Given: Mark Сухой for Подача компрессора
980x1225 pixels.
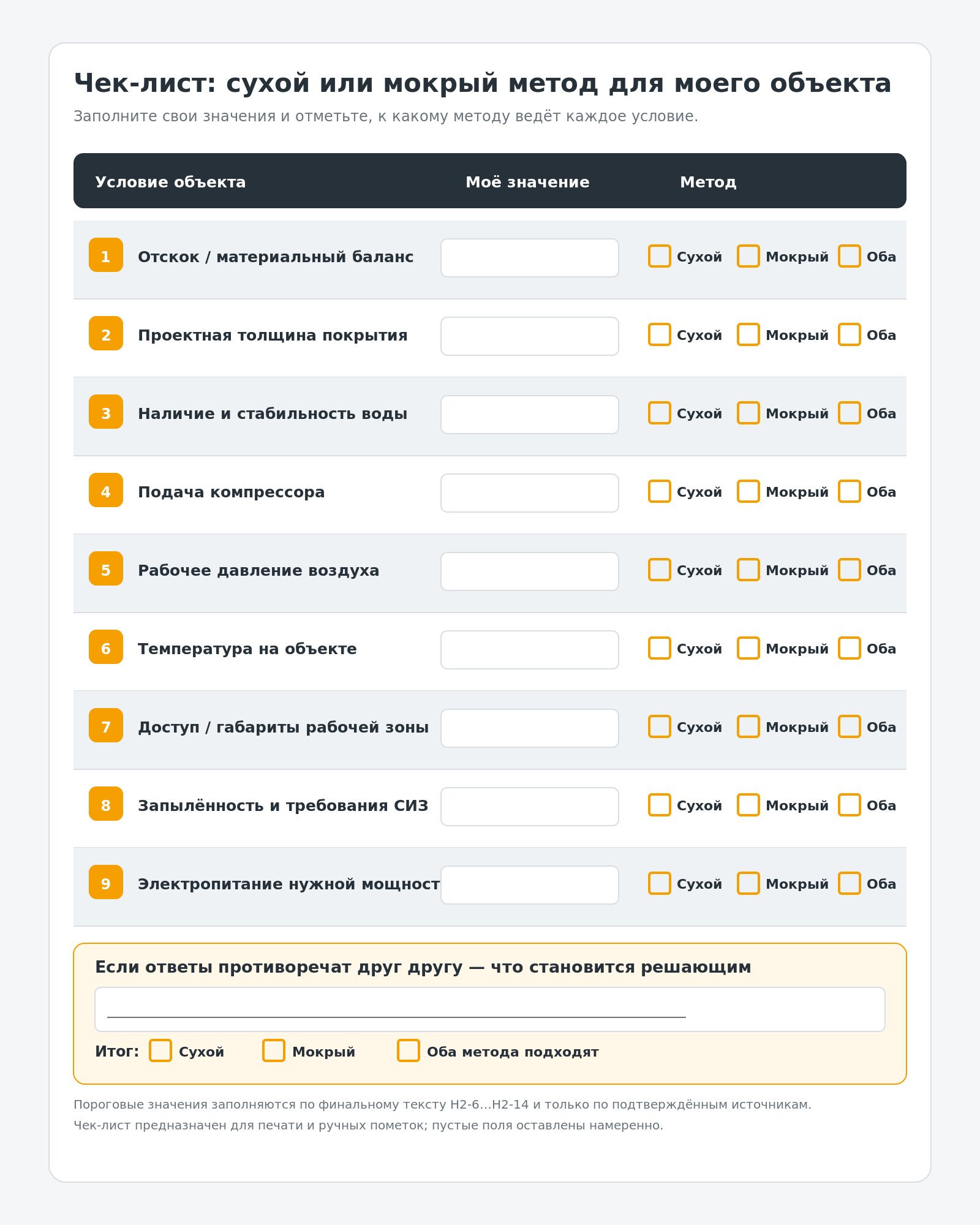Looking at the screenshot, I should pyautogui.click(x=660, y=491).
